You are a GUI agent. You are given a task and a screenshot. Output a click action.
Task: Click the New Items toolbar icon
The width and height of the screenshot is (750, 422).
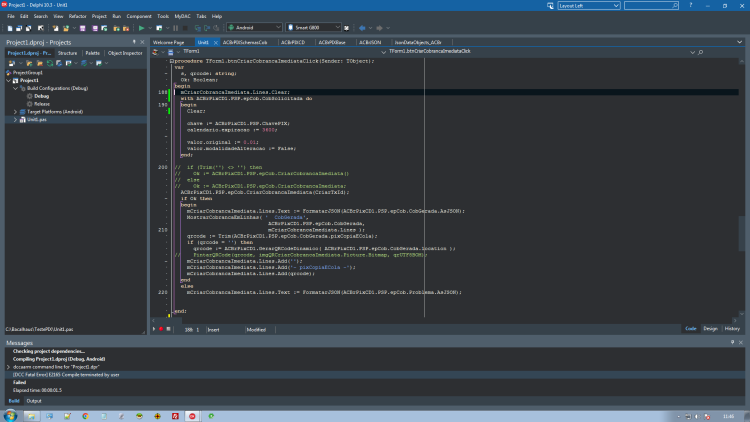tap(55, 28)
